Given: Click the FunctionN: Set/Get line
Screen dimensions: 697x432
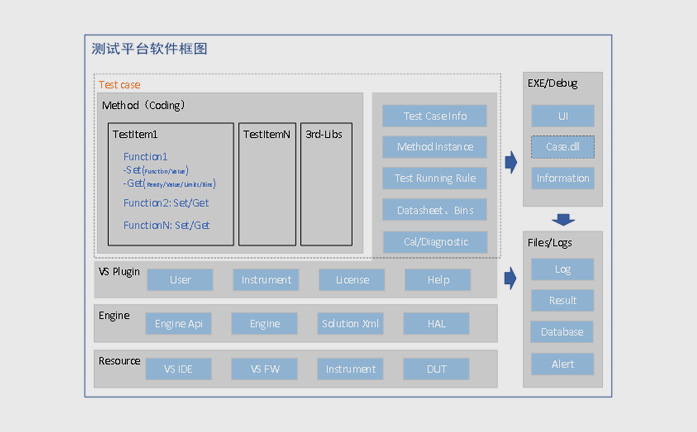Looking at the screenshot, I should pos(166,225).
